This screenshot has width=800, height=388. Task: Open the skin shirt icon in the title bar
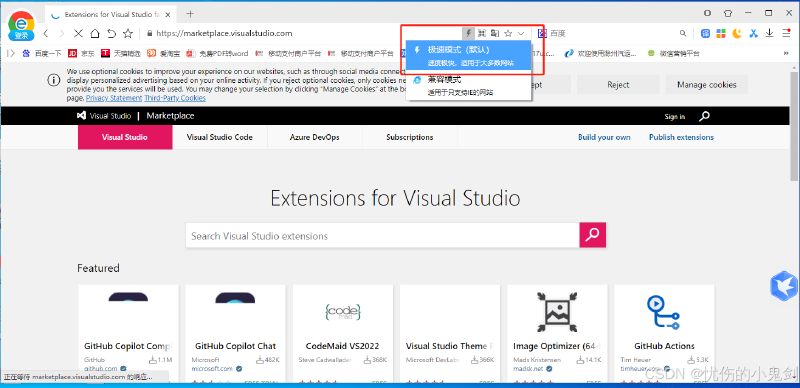[x=728, y=13]
